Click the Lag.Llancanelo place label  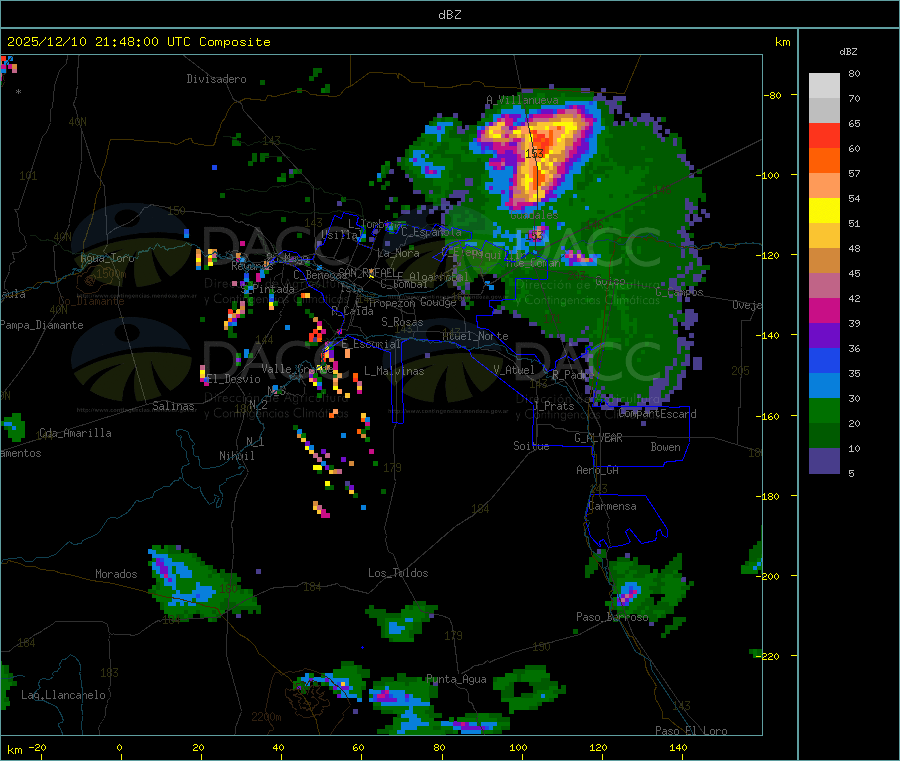(x=63, y=695)
